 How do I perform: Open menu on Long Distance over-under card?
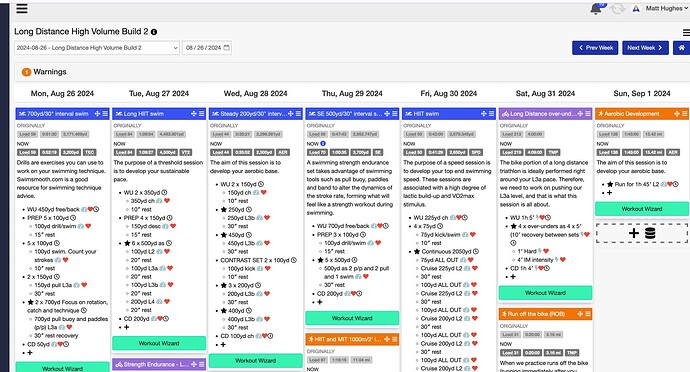click(x=588, y=114)
